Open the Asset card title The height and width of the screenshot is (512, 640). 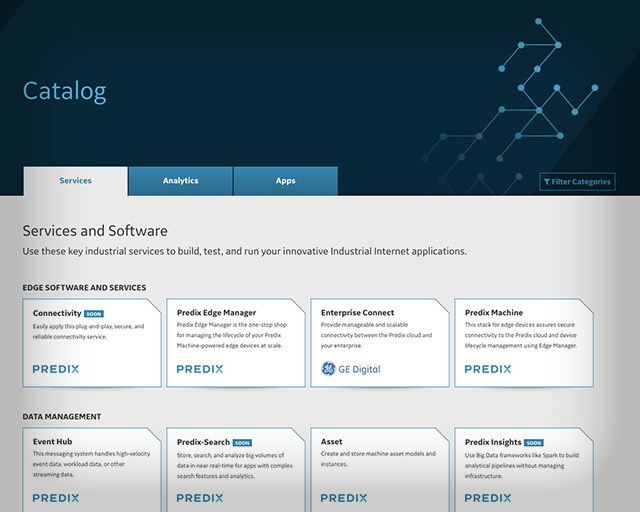(x=331, y=442)
